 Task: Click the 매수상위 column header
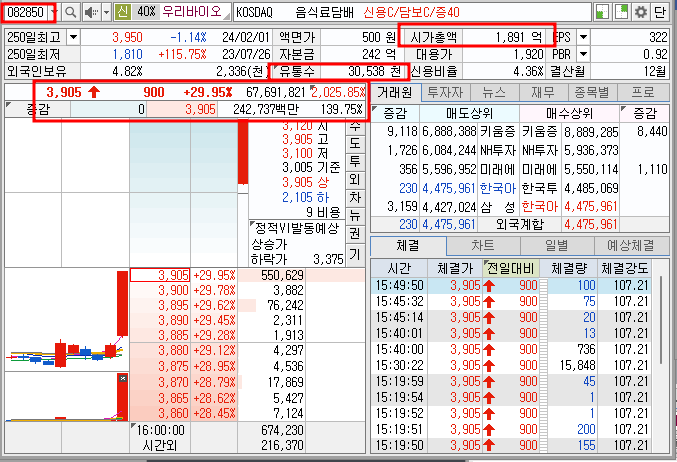pyautogui.click(x=569, y=114)
